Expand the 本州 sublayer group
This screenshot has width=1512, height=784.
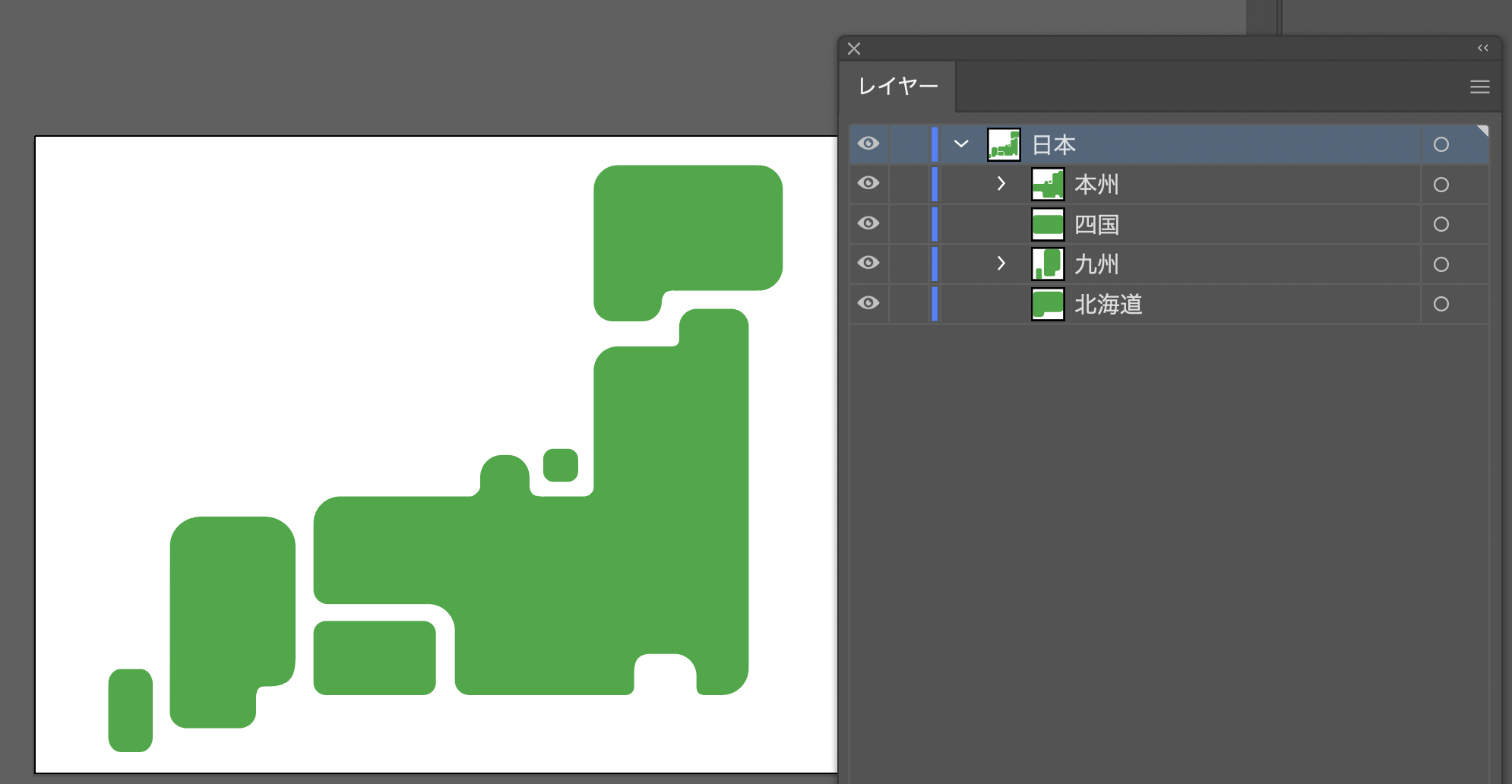click(x=1001, y=184)
